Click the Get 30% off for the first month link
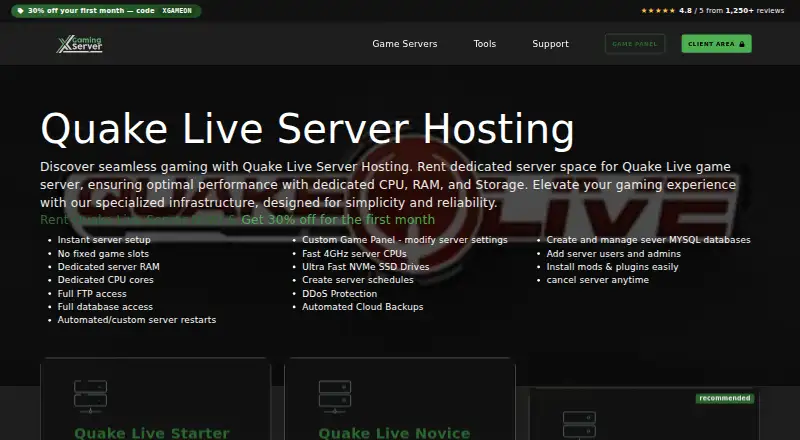The height and width of the screenshot is (440, 800). pyautogui.click(x=338, y=219)
